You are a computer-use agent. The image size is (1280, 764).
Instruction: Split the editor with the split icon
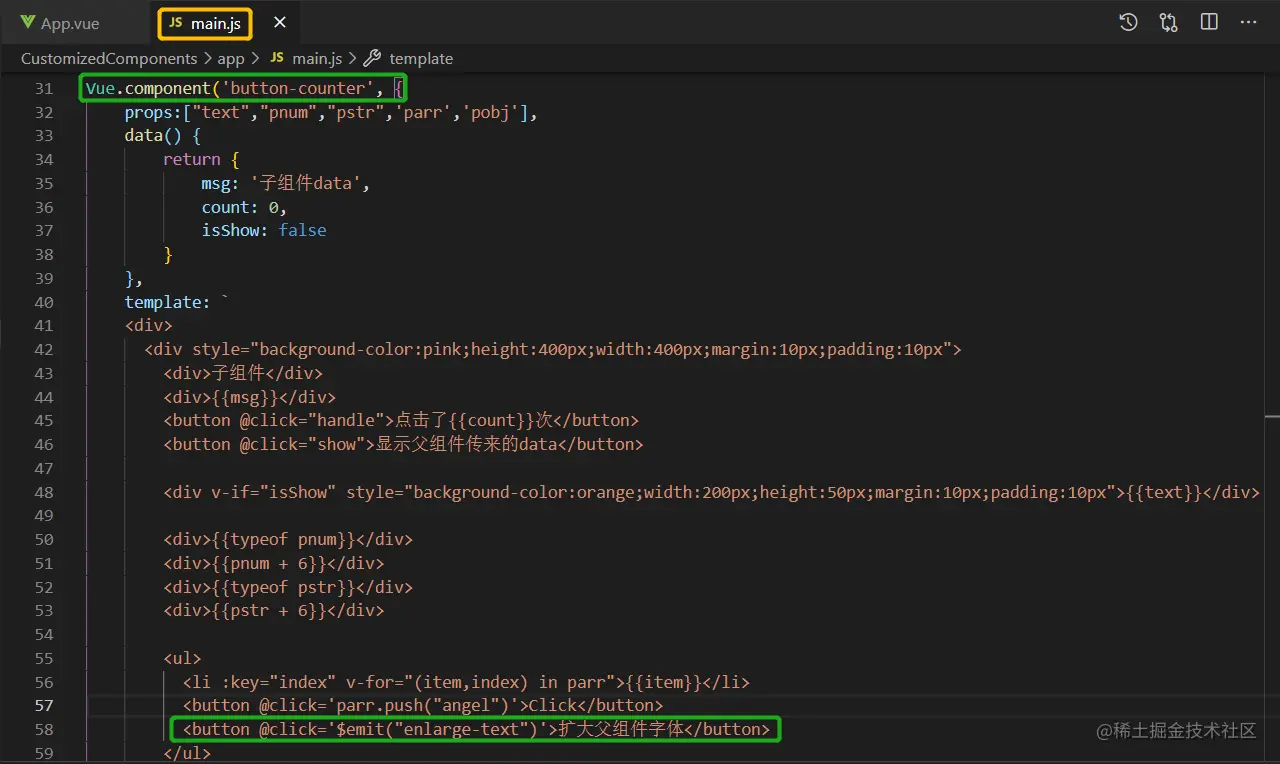[1209, 22]
